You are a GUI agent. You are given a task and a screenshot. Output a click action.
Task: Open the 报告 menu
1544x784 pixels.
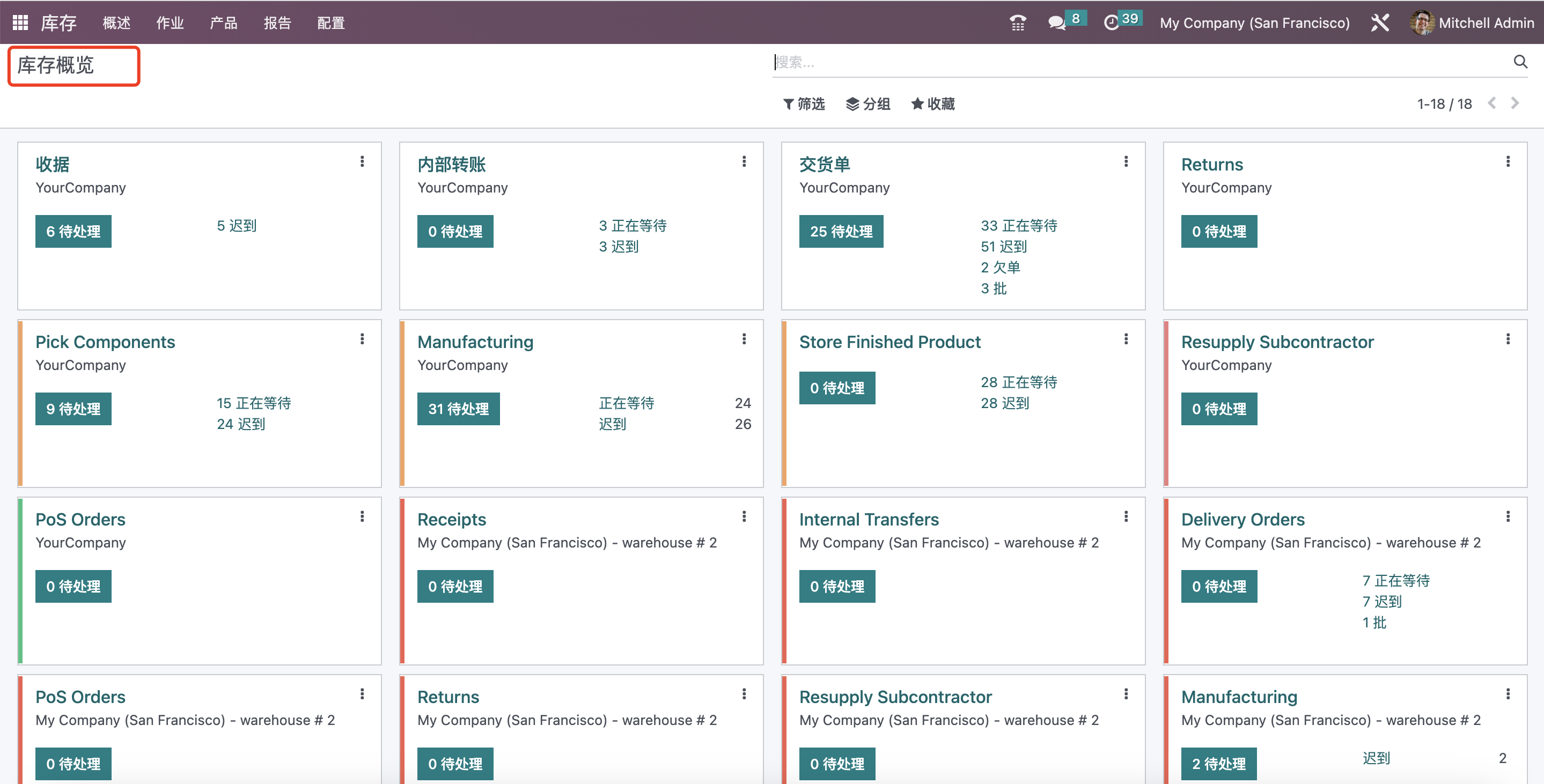277,23
